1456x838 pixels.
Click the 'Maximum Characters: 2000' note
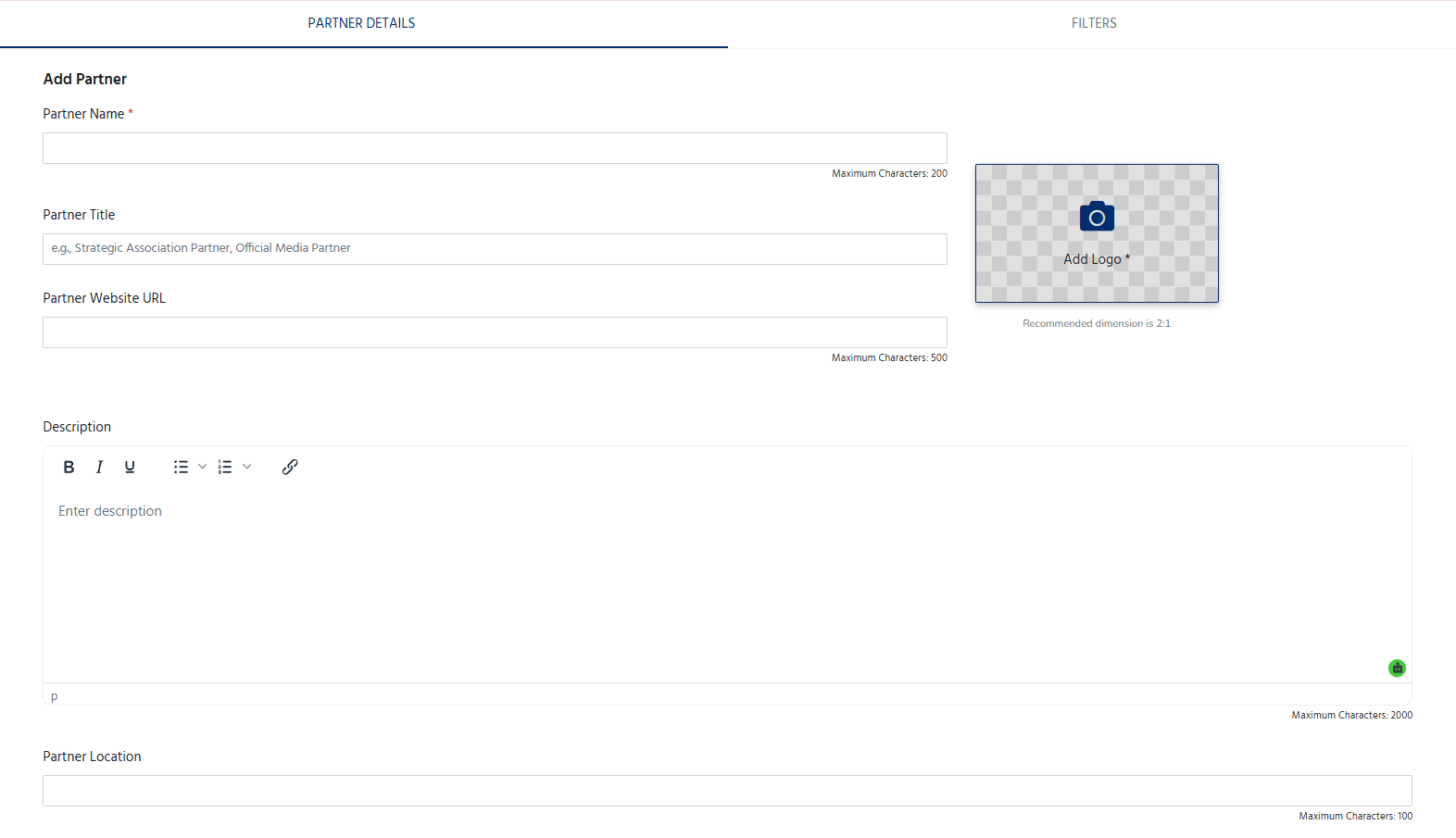(1352, 715)
